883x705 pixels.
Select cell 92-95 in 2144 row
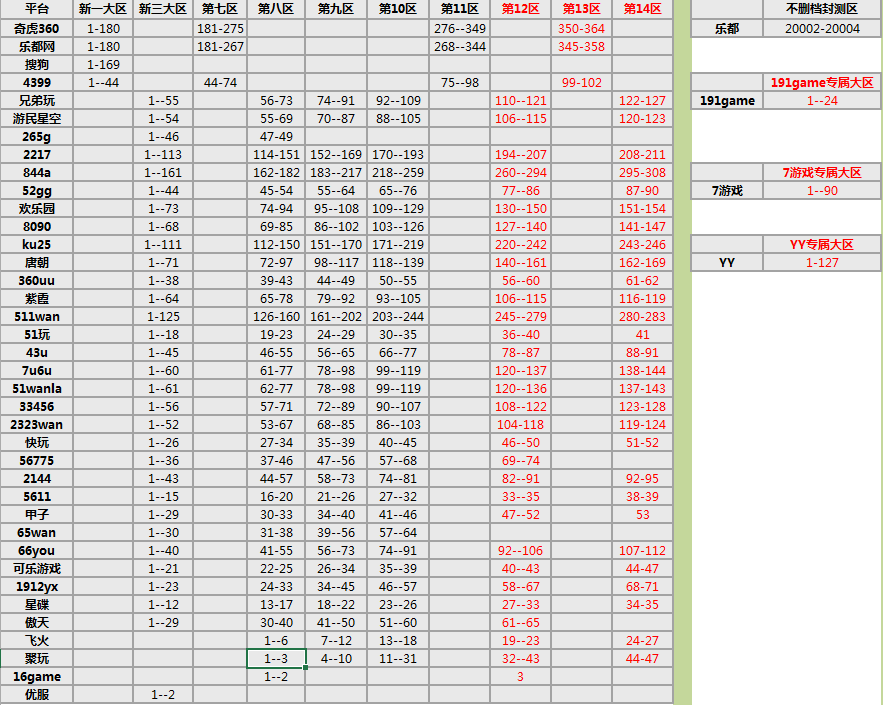[x=642, y=479]
